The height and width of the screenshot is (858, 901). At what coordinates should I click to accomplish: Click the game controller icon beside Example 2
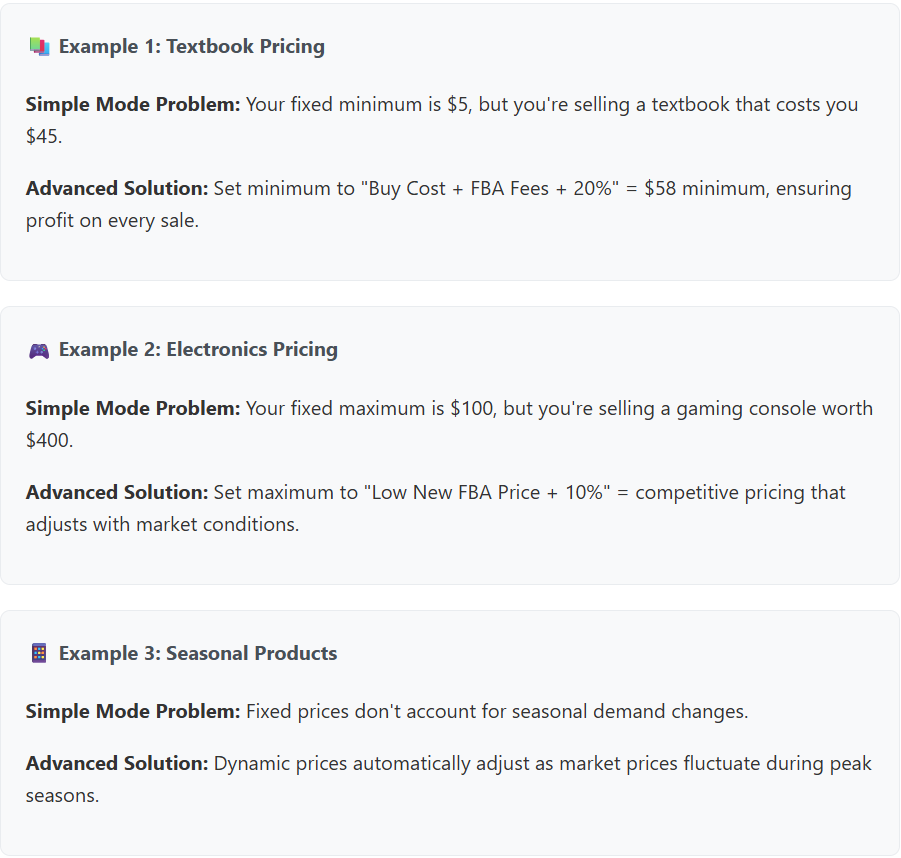(x=39, y=350)
